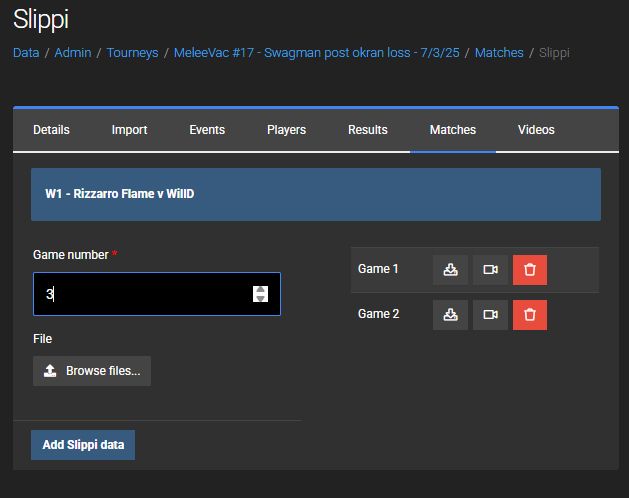629x498 pixels.
Task: Click the W1 - Rizzarro Flame v WillD header
Action: click(316, 194)
